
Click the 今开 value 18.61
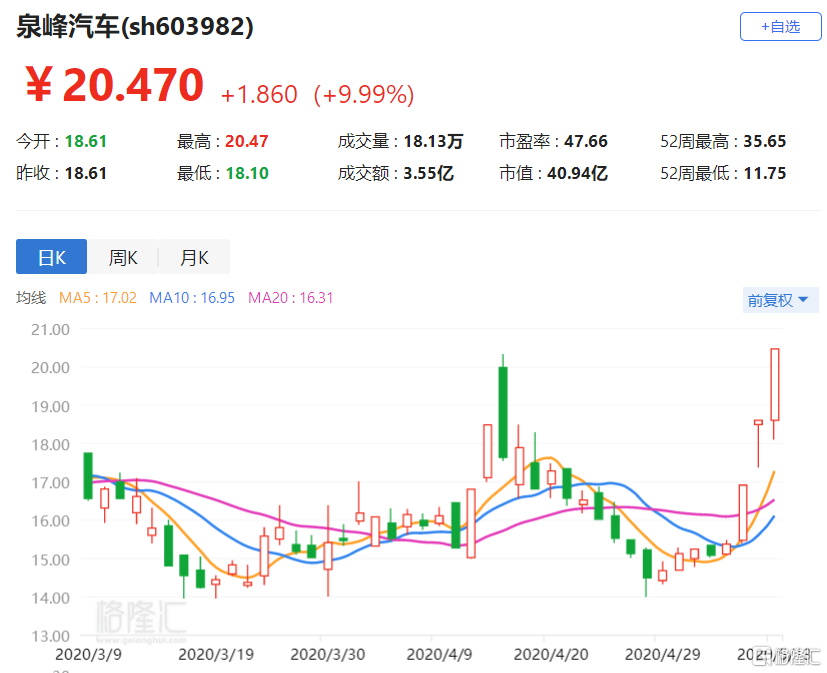85,141
